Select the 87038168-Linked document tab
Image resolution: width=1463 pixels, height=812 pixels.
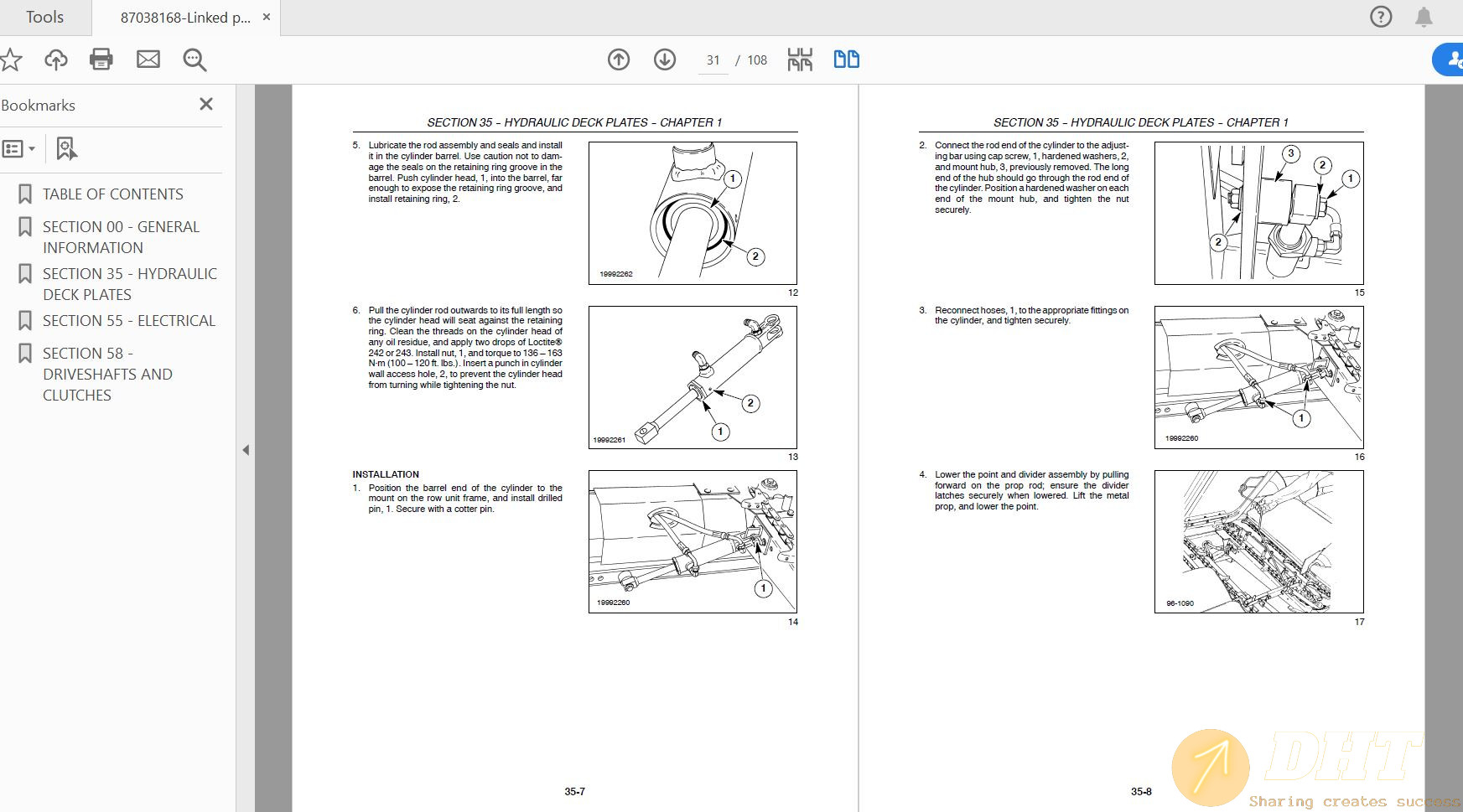point(184,18)
